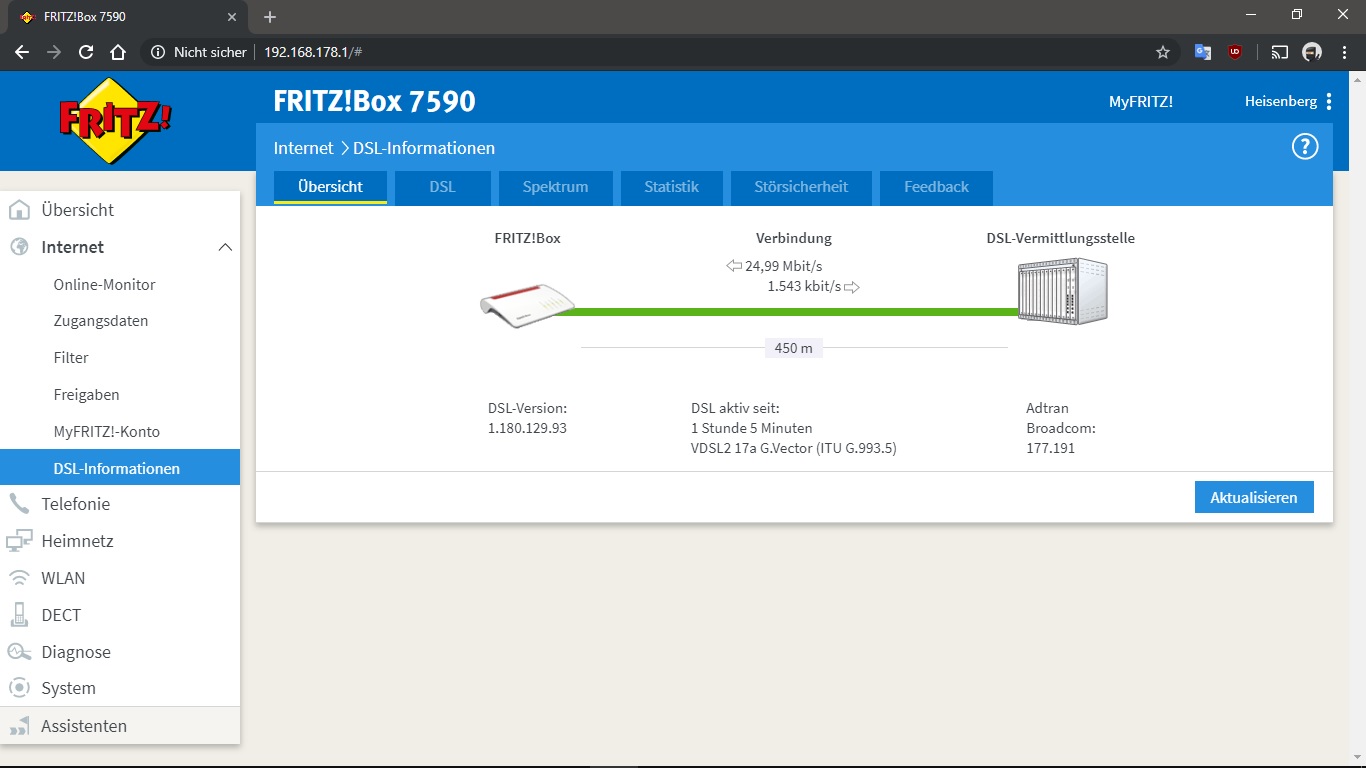Open the WLAN menu

coord(63,578)
